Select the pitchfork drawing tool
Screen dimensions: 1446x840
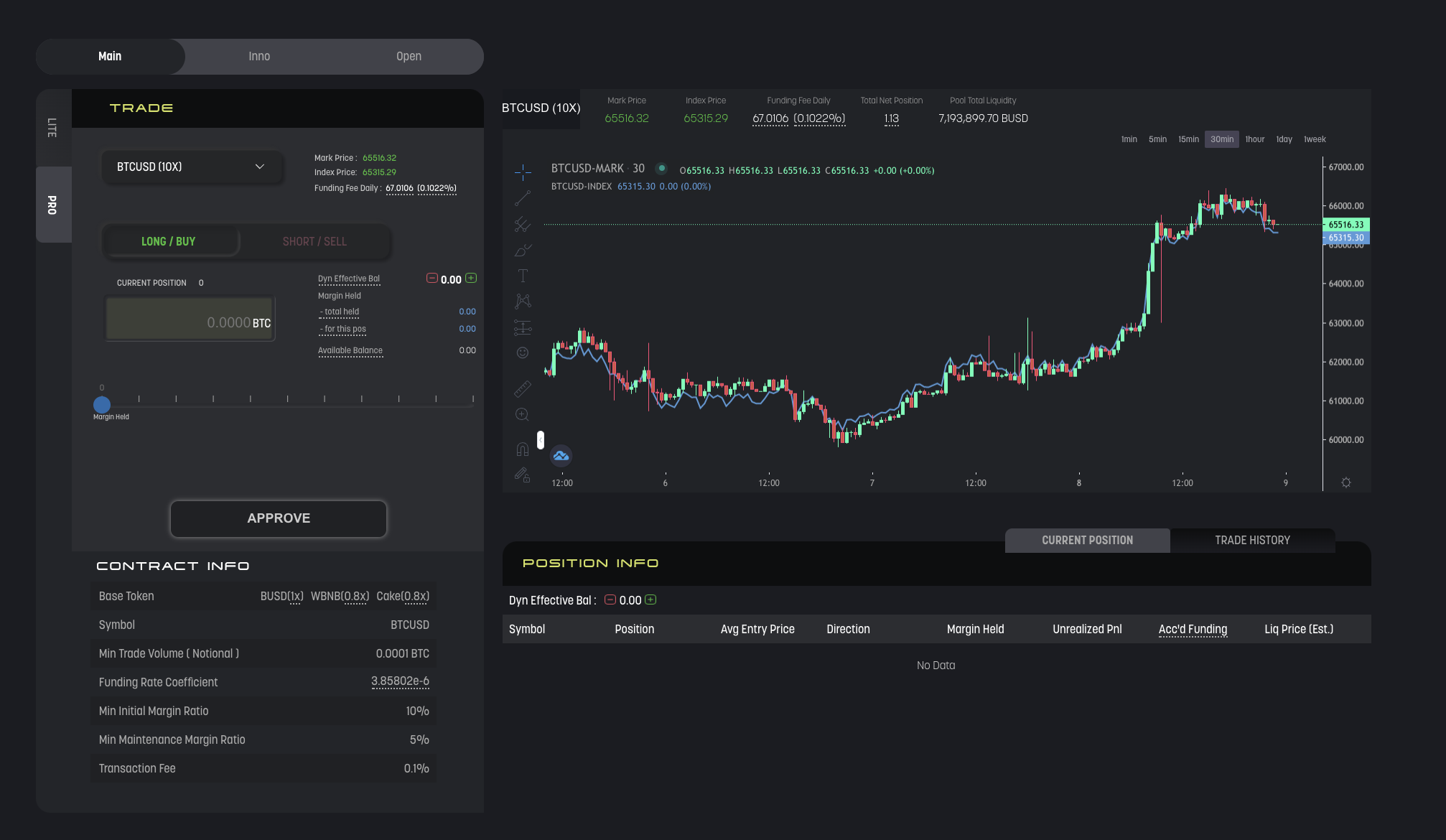[x=523, y=225]
